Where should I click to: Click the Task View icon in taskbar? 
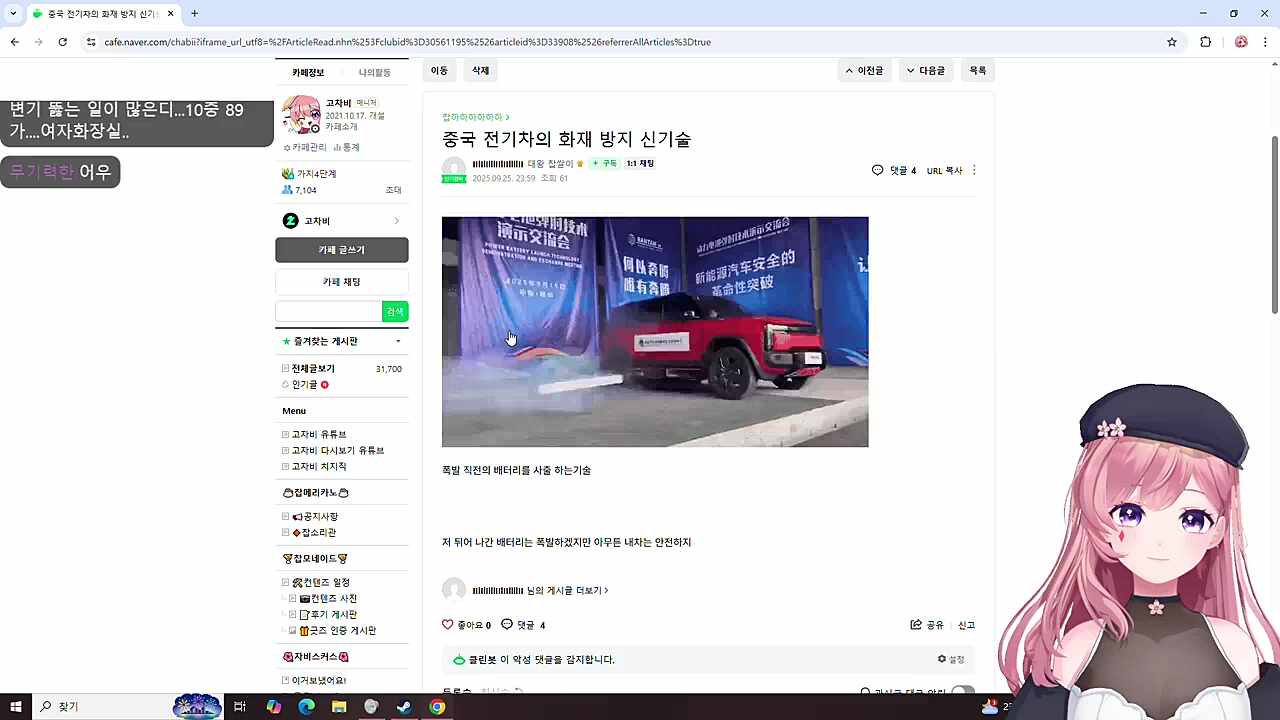240,707
